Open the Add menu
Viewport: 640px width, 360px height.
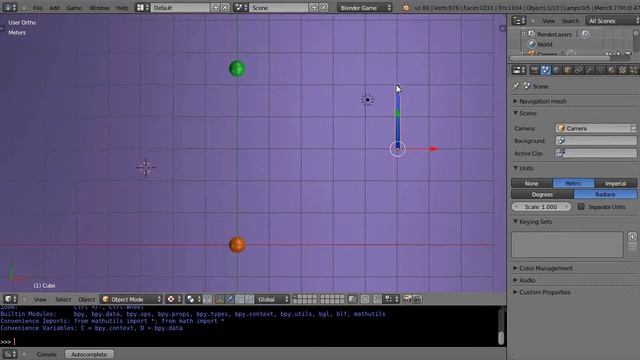point(54,8)
